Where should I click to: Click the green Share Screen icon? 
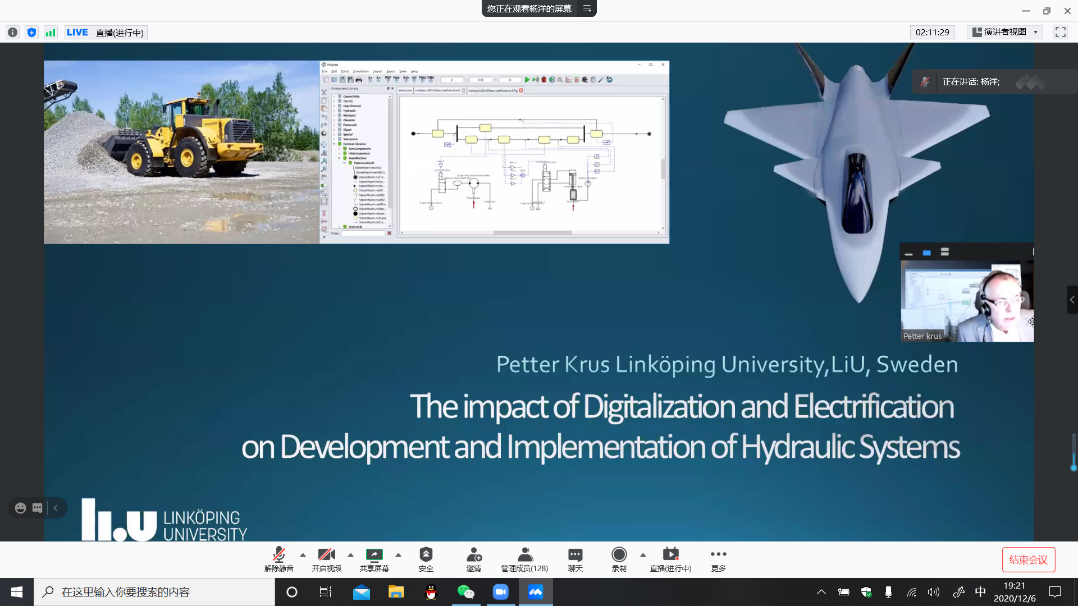tap(375, 556)
